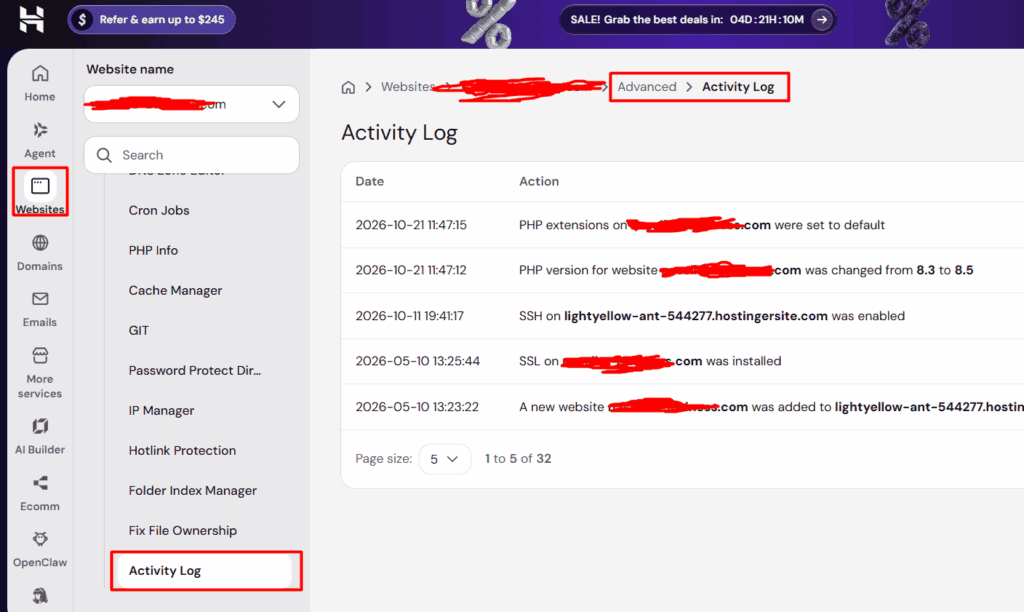
Task: Click the Action column header
Action: [x=539, y=182]
